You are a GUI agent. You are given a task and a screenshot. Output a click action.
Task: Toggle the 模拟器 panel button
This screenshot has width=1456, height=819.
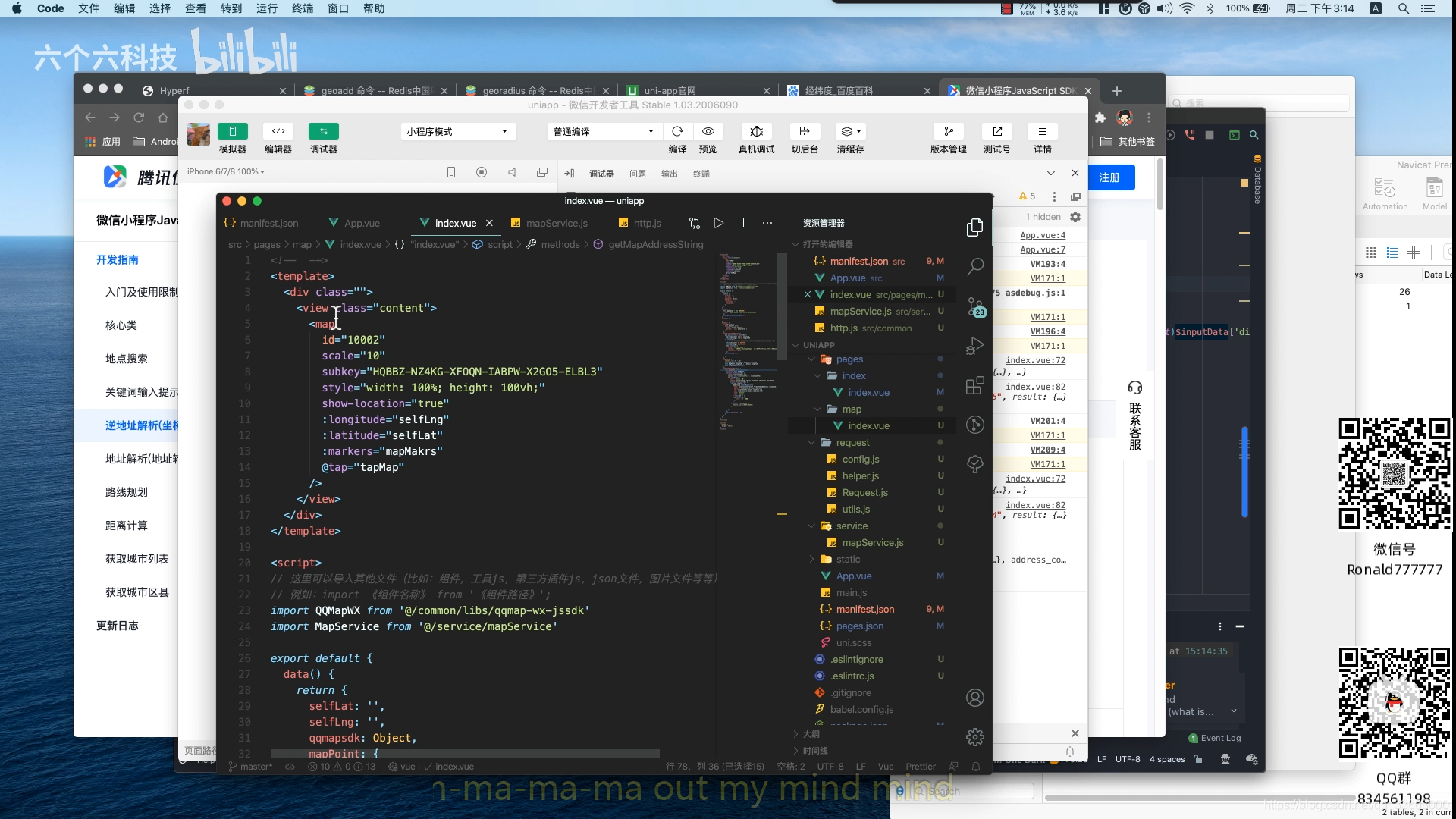click(232, 131)
